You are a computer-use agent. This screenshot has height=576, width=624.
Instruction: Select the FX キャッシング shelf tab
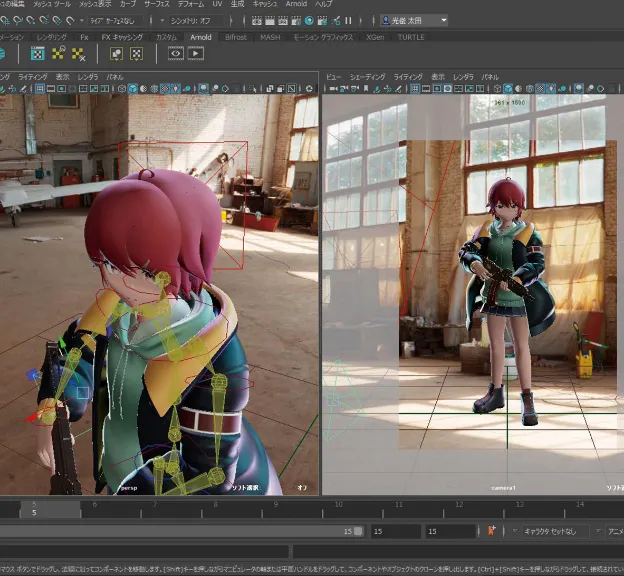click(x=122, y=37)
